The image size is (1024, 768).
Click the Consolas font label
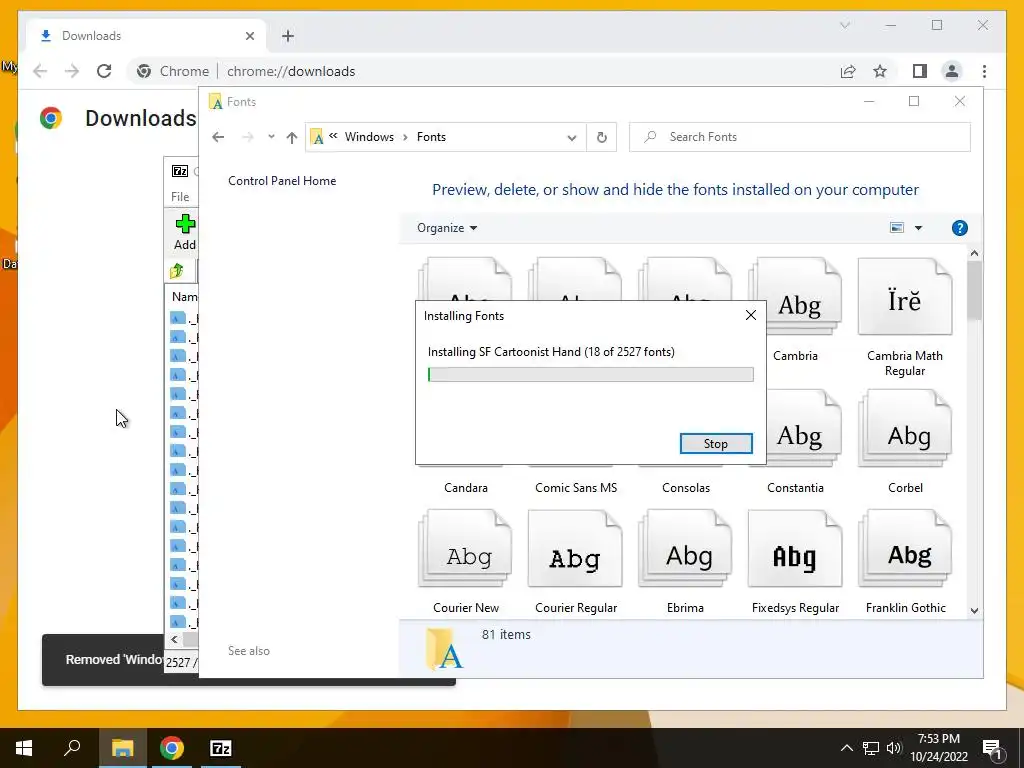tap(685, 488)
